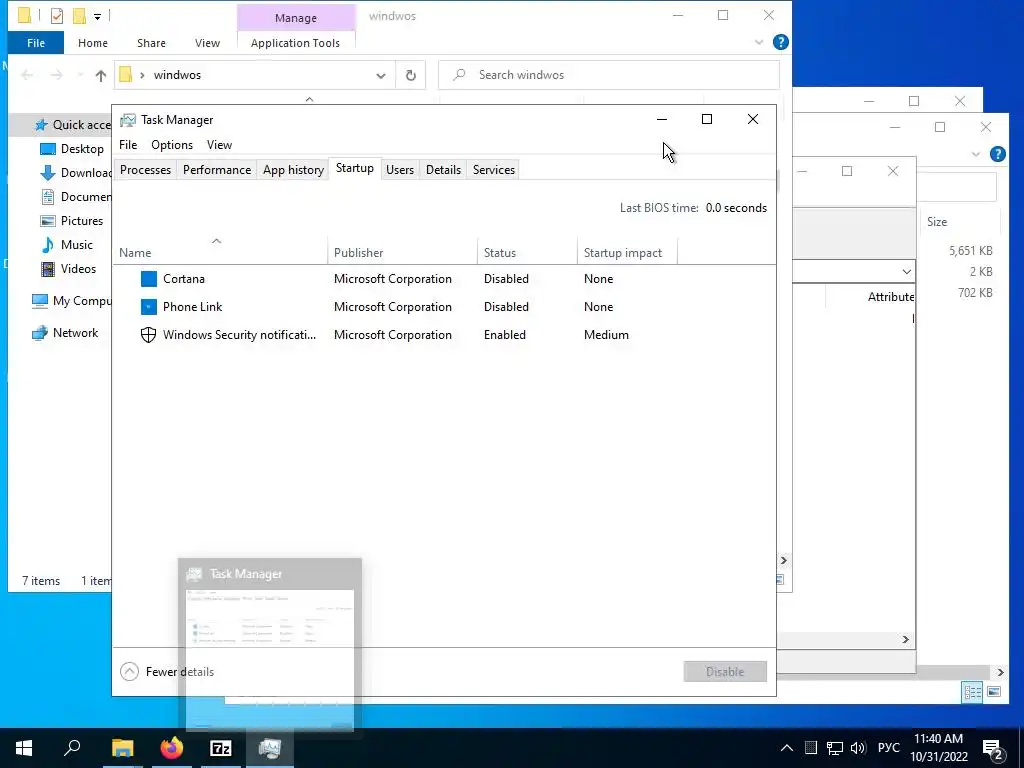The image size is (1024, 768).
Task: Click the Desktop icon in navigation pane
Action: point(48,149)
